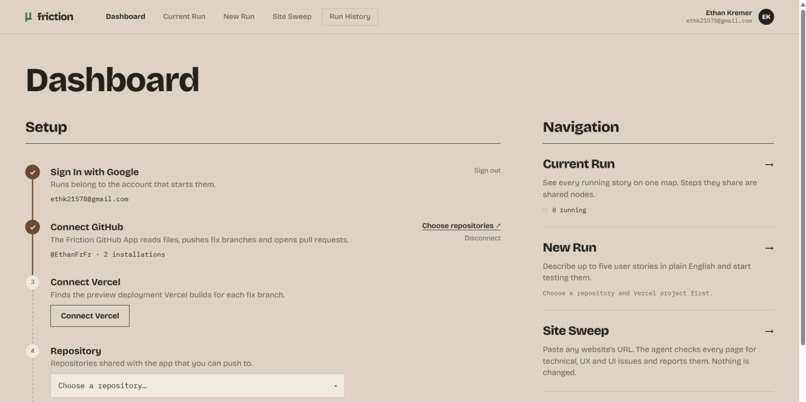
Task: Click the scrollbar up arrow
Action: [802, 4]
